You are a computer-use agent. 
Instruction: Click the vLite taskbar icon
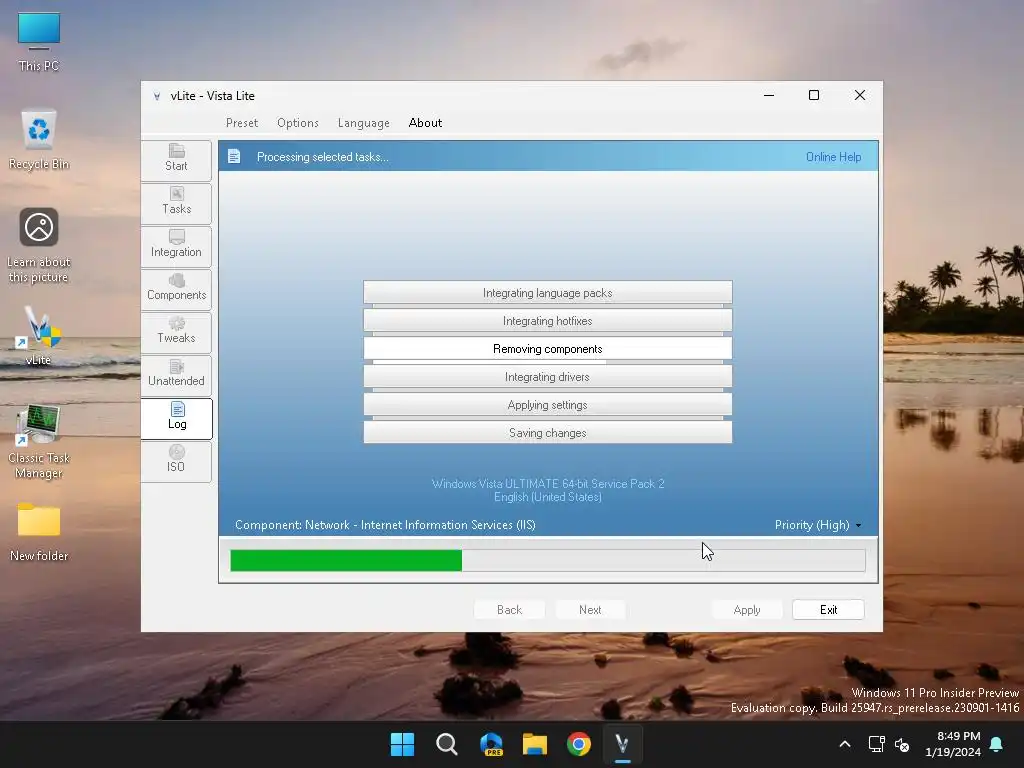[622, 744]
